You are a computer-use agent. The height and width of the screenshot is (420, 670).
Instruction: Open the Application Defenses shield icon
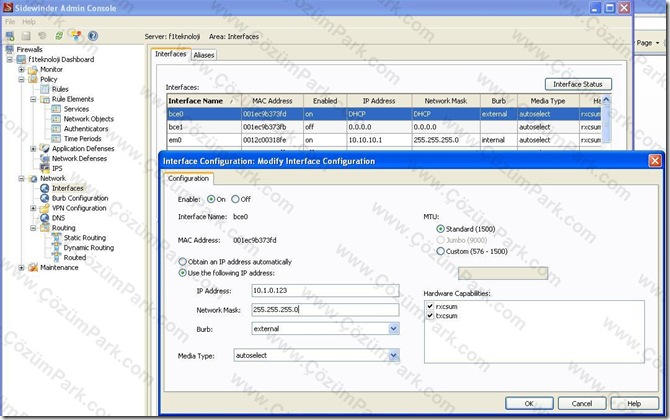pyautogui.click(x=44, y=148)
